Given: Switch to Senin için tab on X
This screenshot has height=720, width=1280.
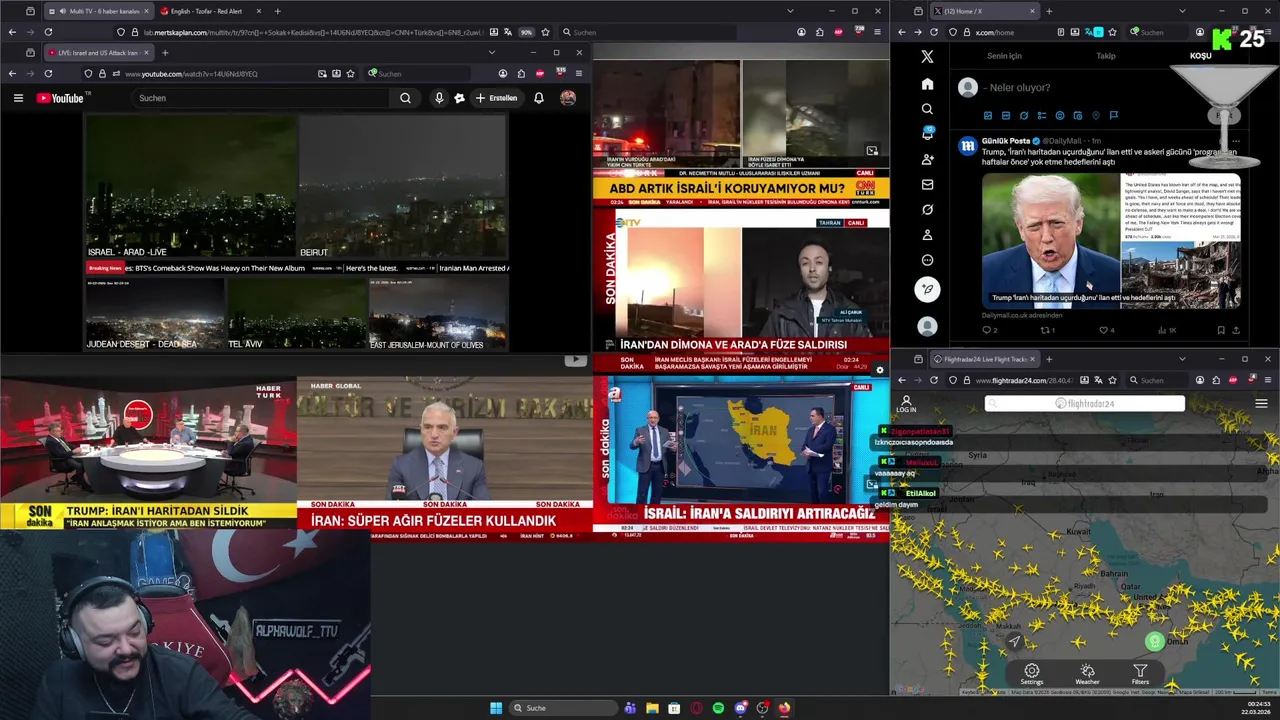Looking at the screenshot, I should (x=1004, y=56).
